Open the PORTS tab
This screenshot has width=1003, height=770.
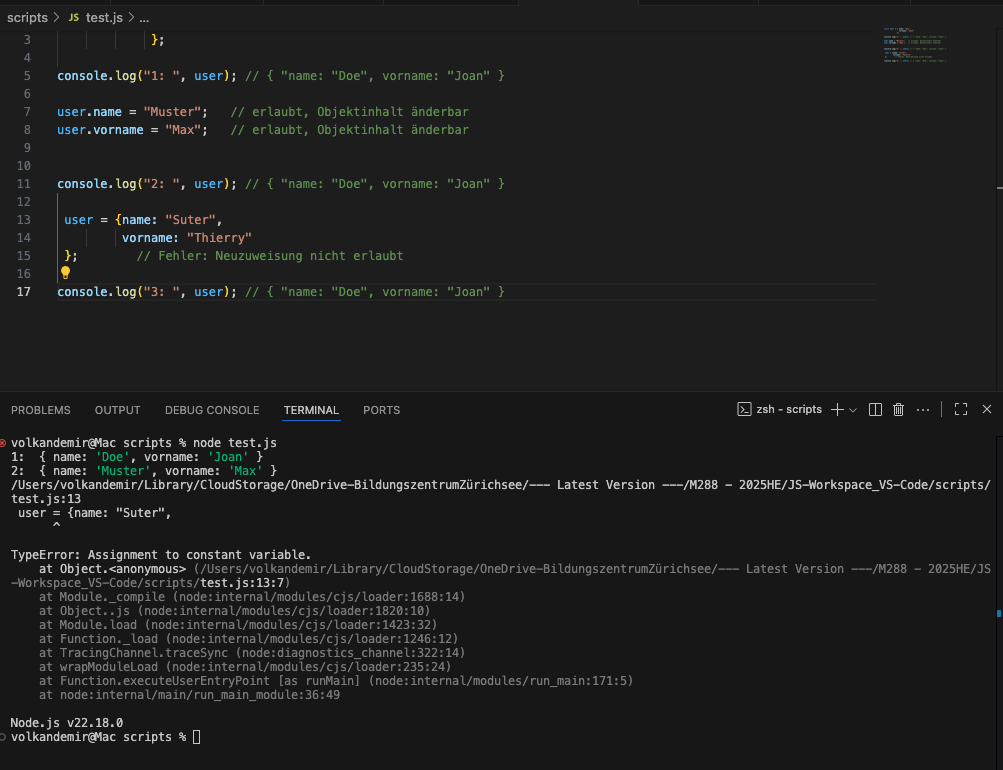coord(381,410)
